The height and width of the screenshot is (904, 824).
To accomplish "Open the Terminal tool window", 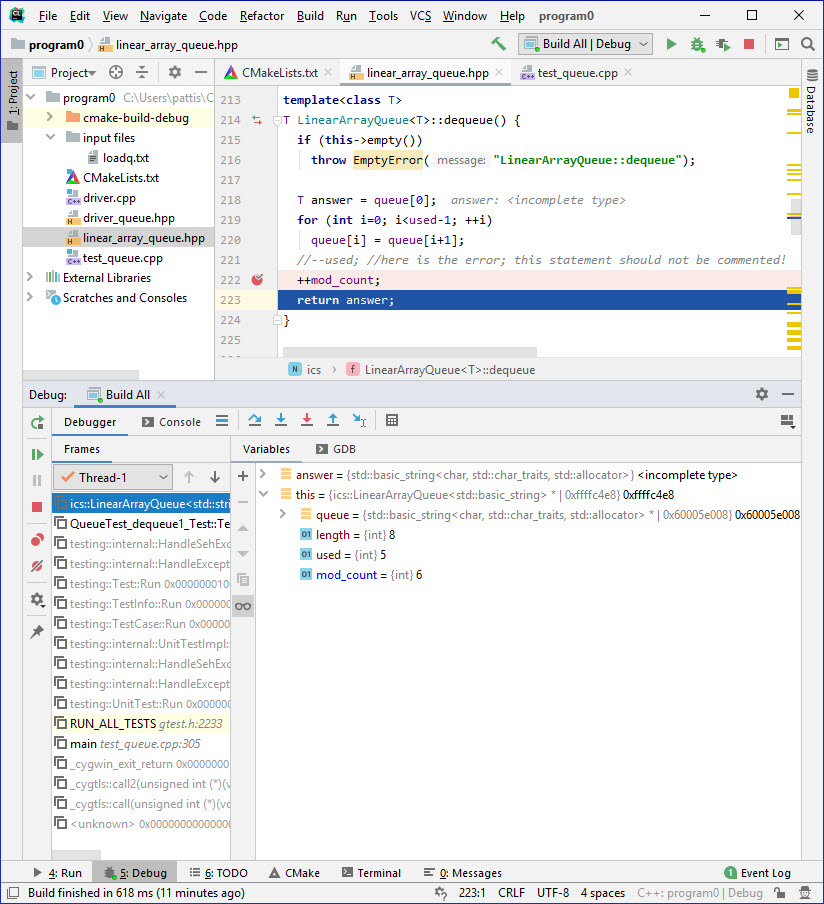I will [370, 873].
